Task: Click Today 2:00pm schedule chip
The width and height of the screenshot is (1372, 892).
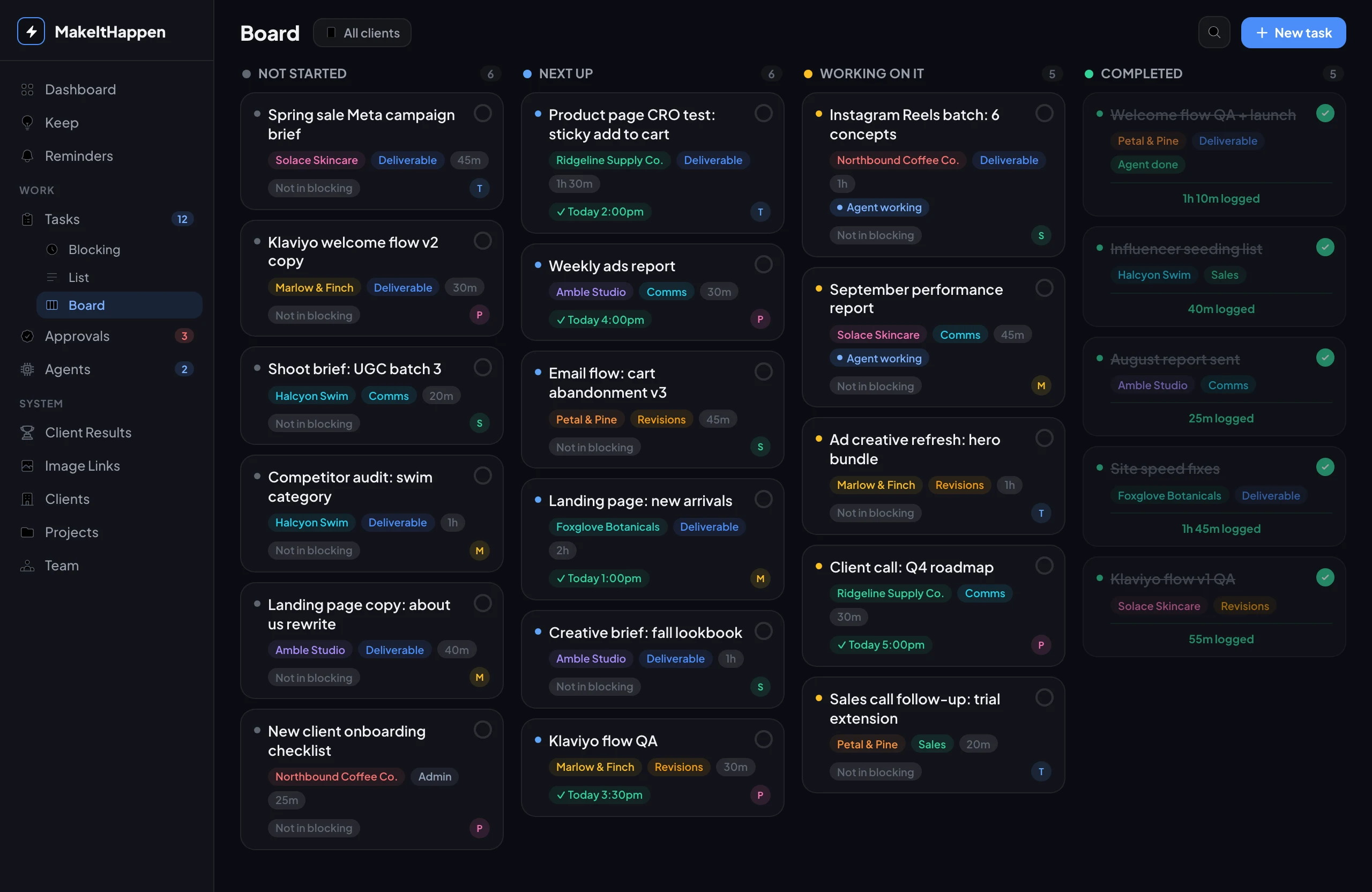Action: tap(600, 212)
